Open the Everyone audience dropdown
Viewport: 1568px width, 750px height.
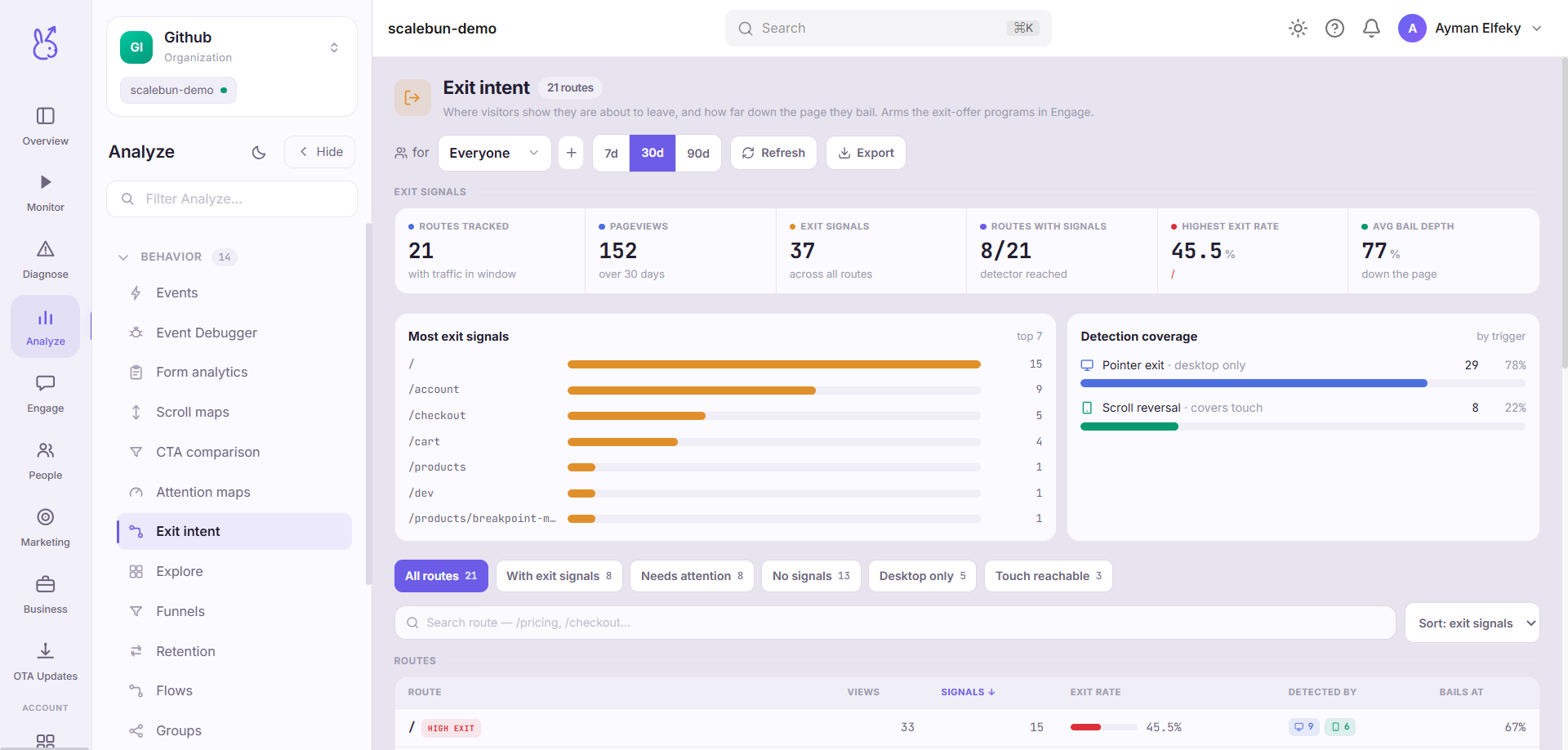pyautogui.click(x=495, y=153)
